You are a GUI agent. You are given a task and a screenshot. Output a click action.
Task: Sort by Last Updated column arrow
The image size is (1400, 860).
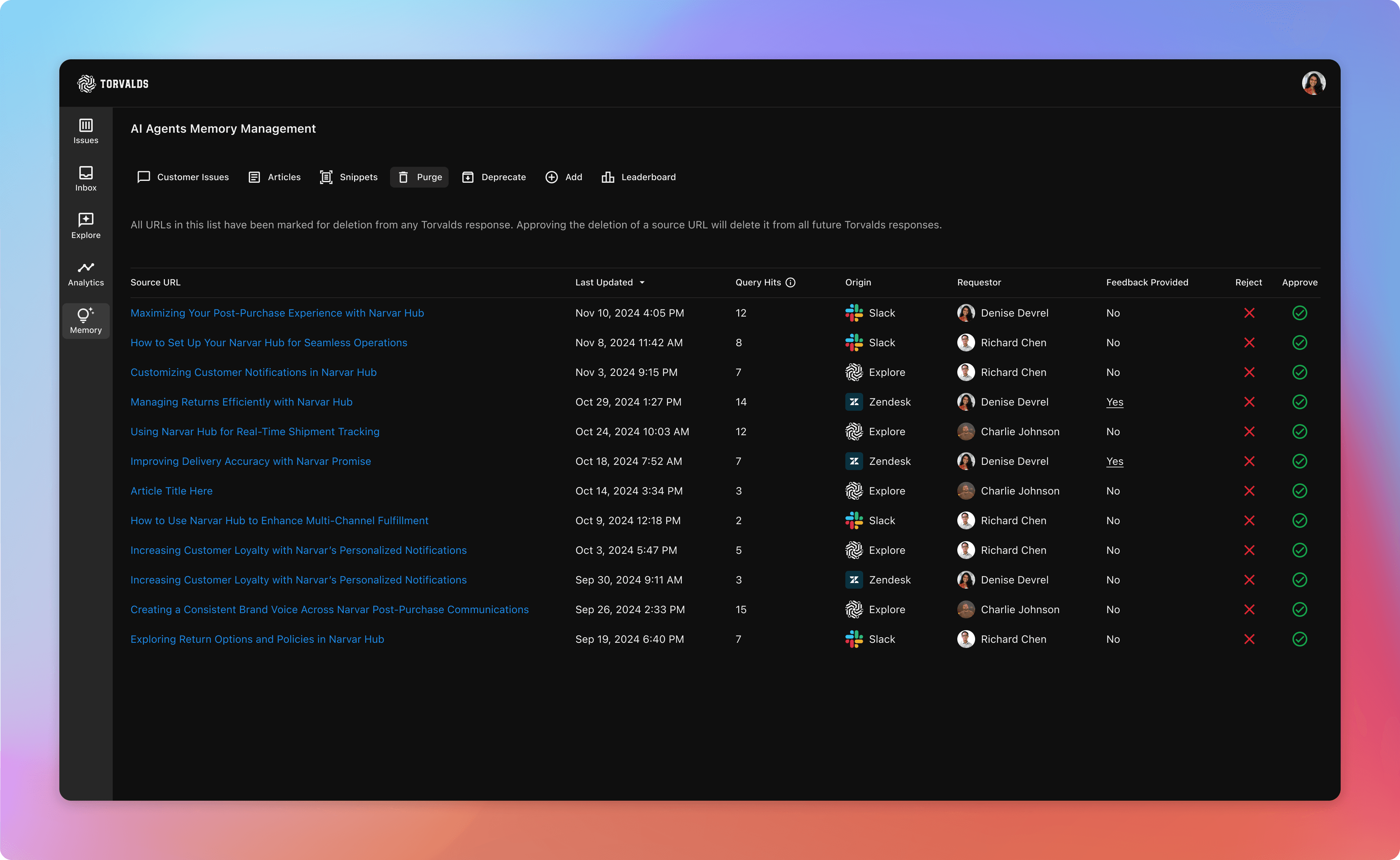[x=642, y=283]
